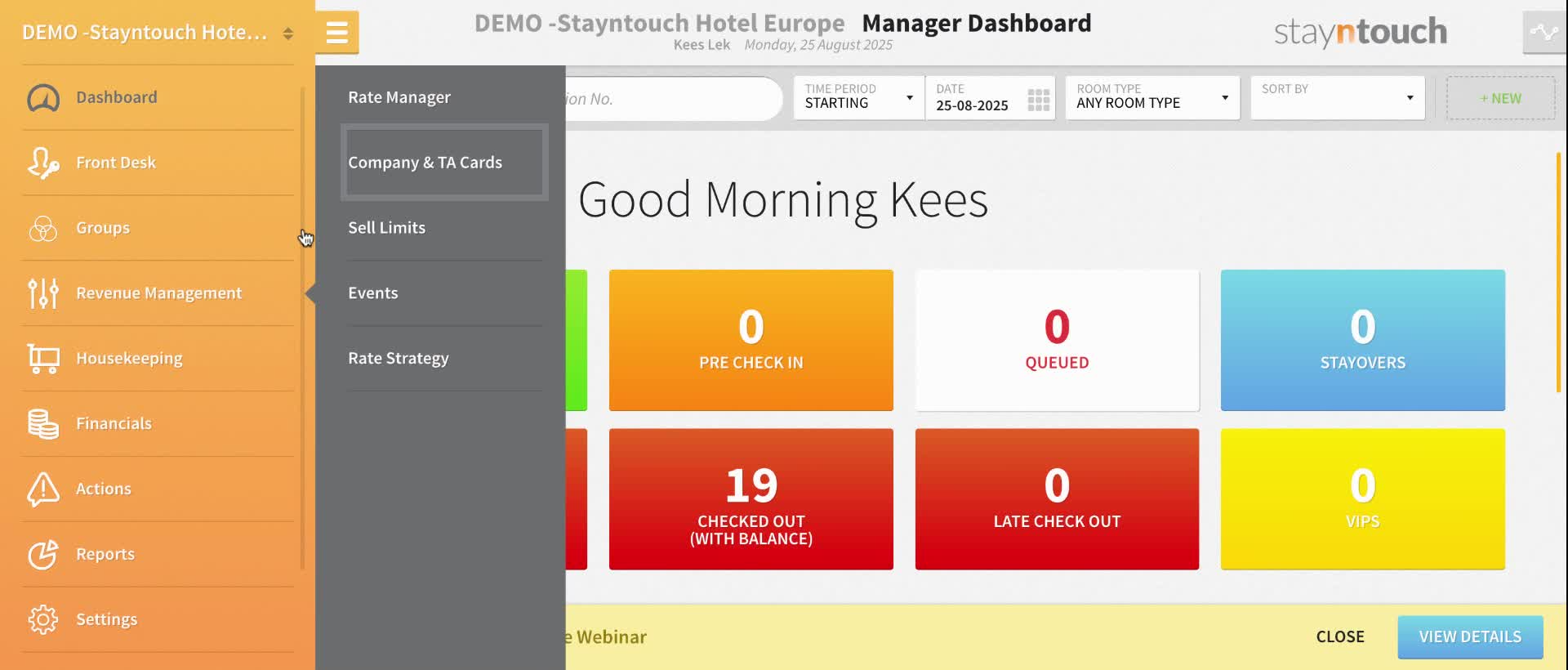The image size is (1568, 670).
Task: Open the Room Type dropdown
Action: coord(1152,98)
